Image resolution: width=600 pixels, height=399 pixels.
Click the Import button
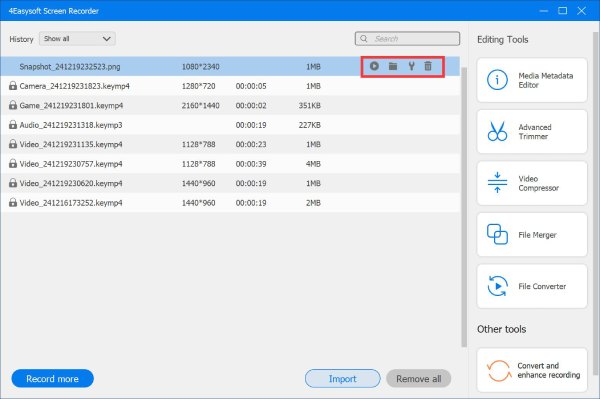[342, 378]
